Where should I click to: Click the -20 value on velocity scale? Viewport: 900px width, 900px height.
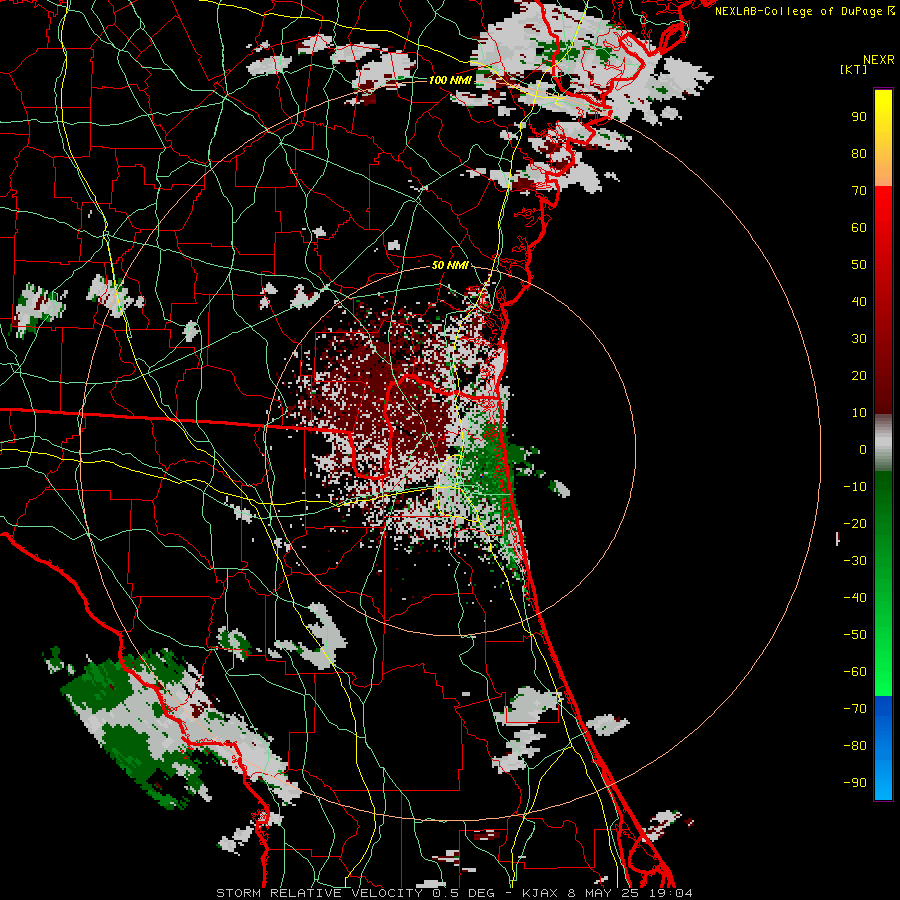pos(855,524)
